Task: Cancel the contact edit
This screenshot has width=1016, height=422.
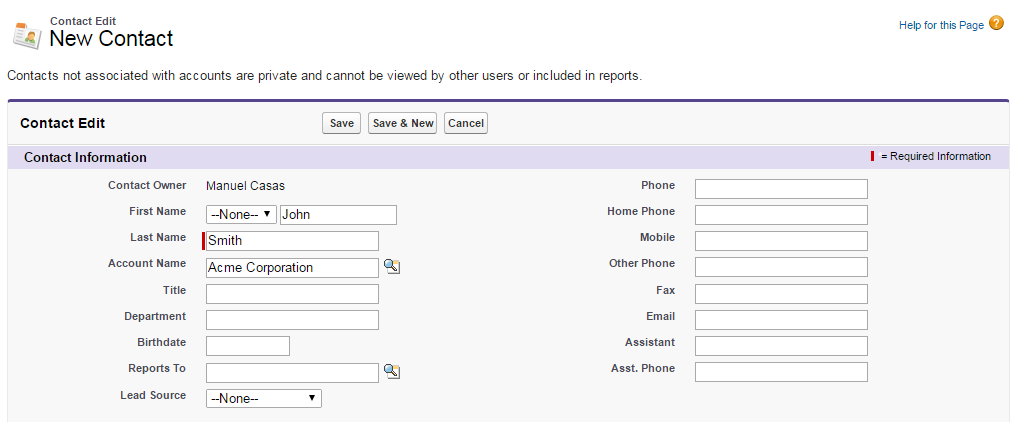Action: click(x=466, y=123)
